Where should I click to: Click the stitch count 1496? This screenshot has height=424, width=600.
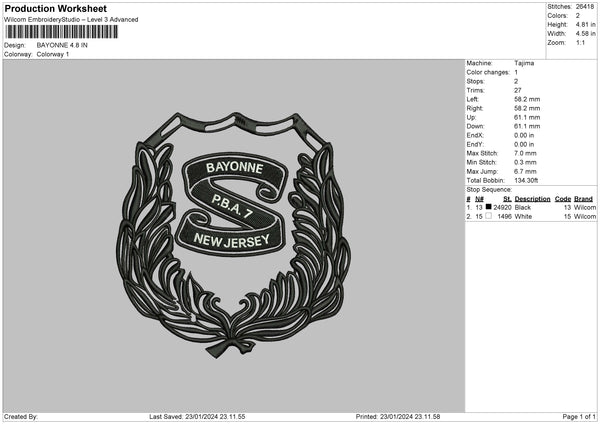[x=504, y=217]
